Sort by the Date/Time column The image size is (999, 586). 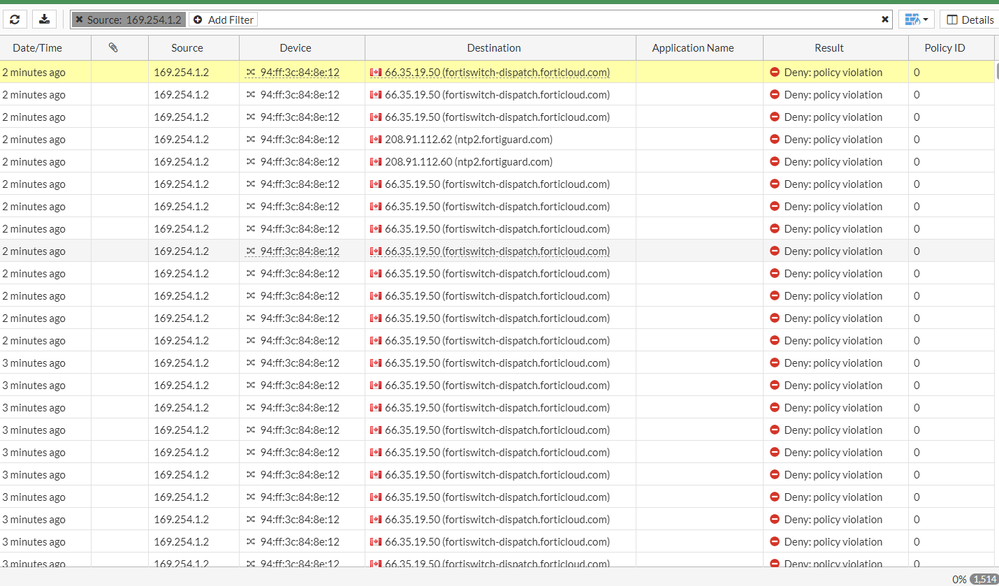point(37,48)
